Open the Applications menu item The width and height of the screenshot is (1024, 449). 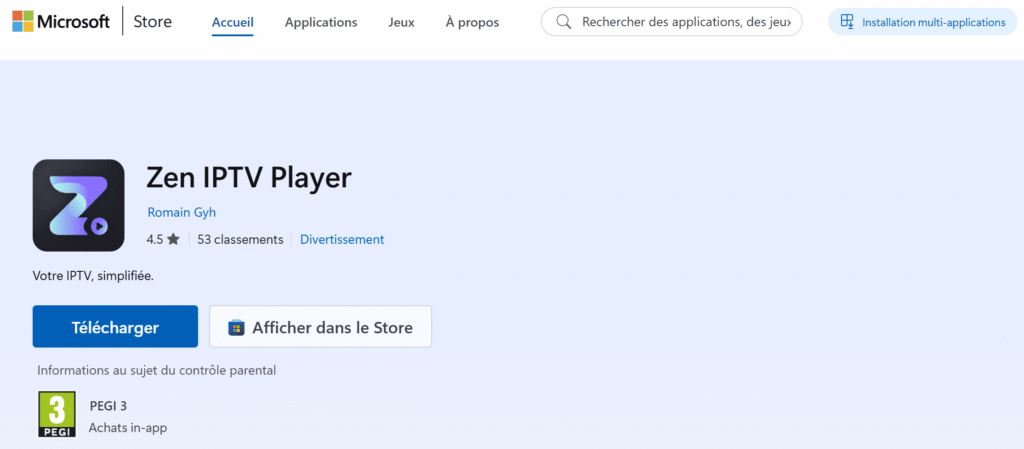point(321,22)
